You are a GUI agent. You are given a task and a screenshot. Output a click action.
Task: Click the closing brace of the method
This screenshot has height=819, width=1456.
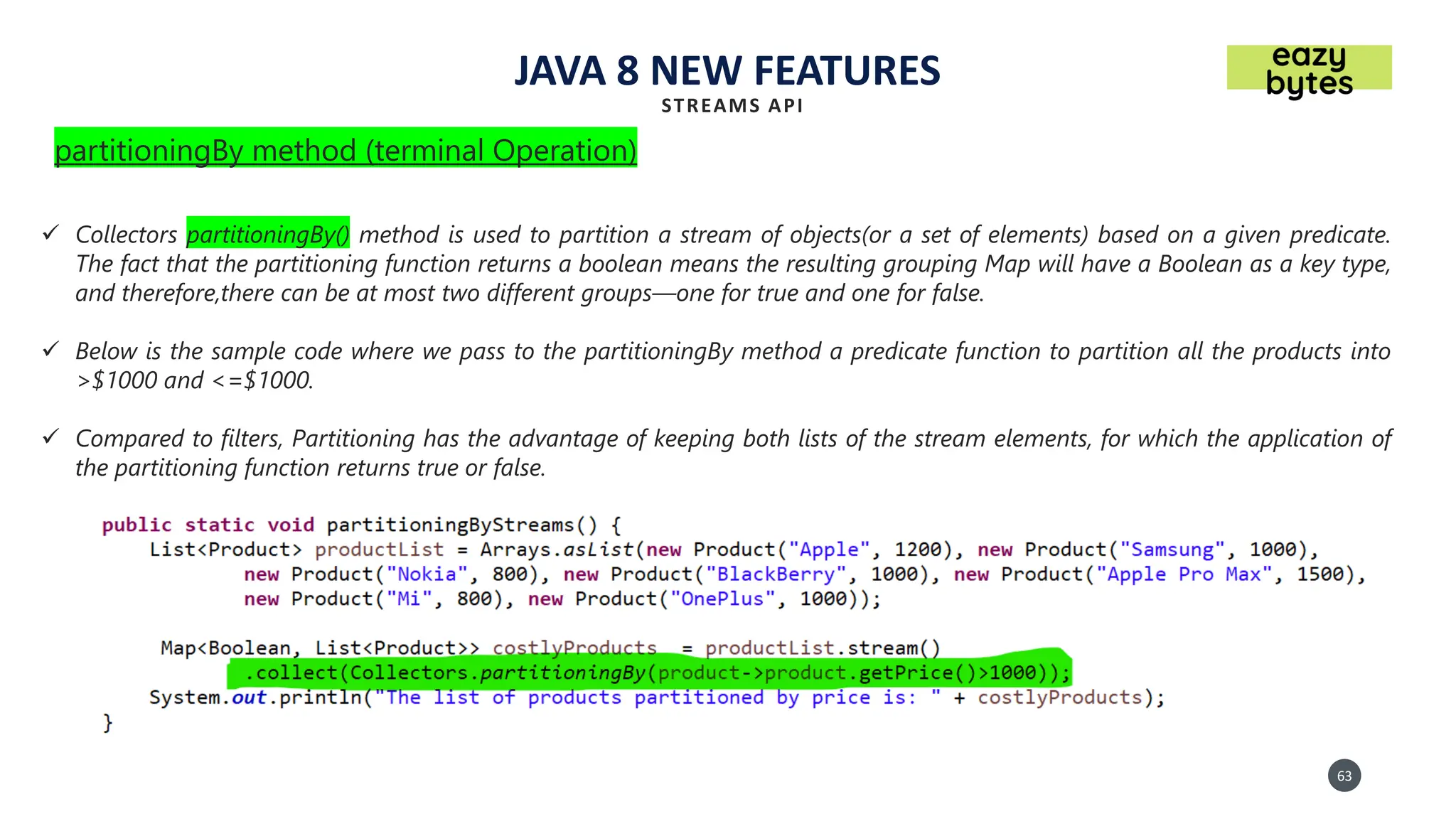click(x=108, y=722)
